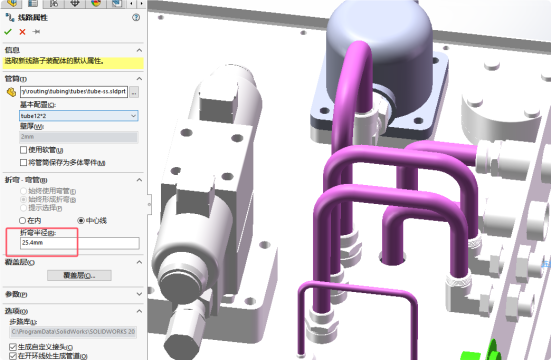
Task: Collapse the bend-elbow section
Action: 140,180
